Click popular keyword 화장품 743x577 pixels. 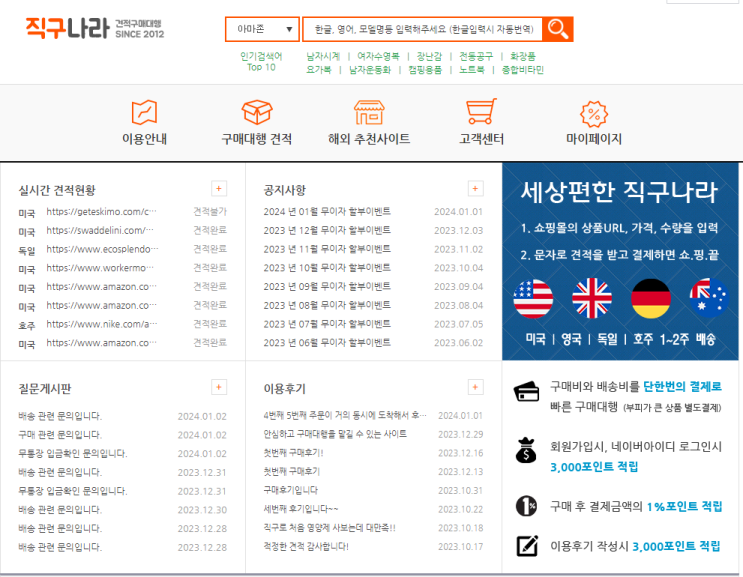pos(523,56)
